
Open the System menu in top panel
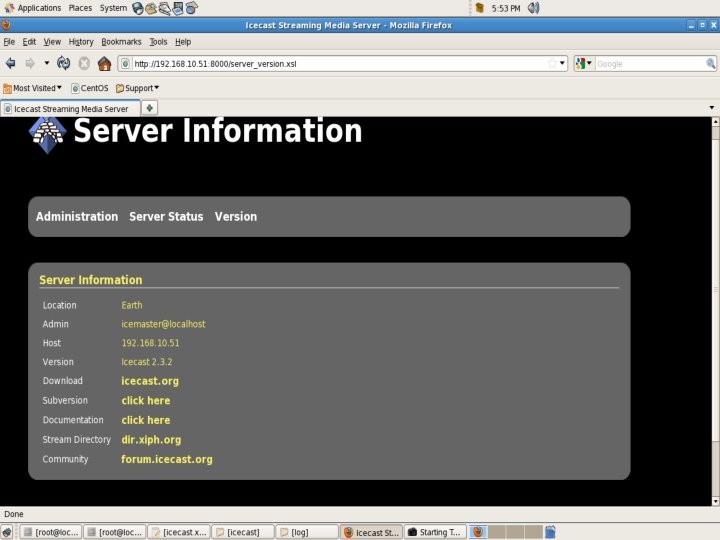[113, 8]
